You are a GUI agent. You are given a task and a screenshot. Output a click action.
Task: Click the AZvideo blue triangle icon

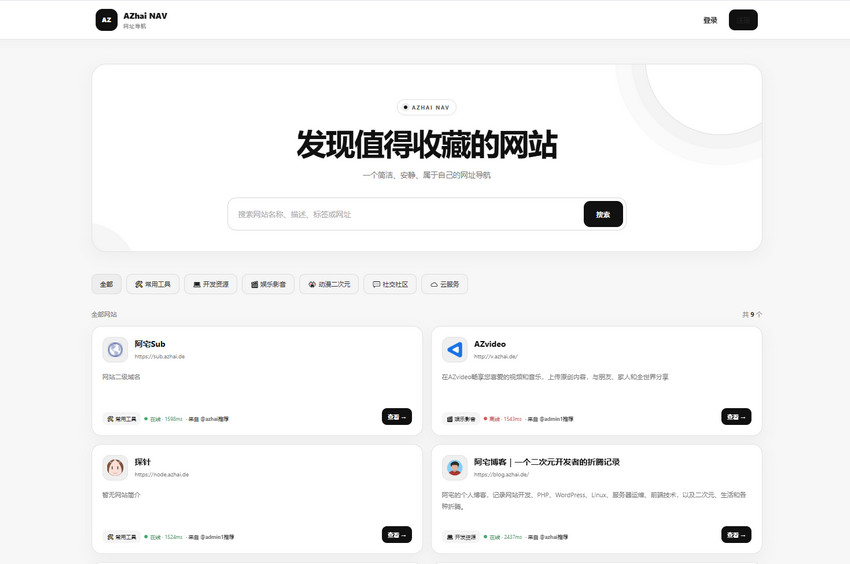454,349
